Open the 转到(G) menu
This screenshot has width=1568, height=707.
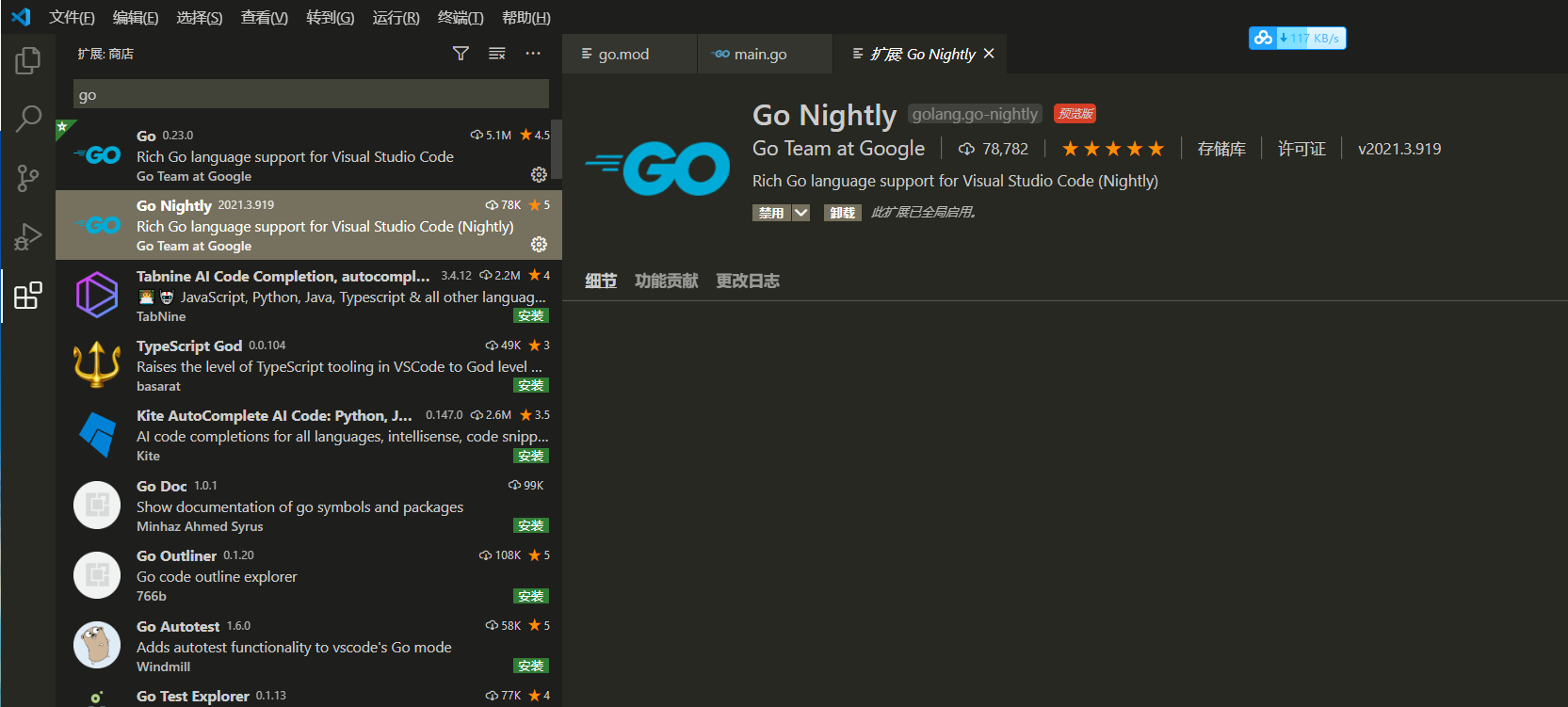[331, 17]
